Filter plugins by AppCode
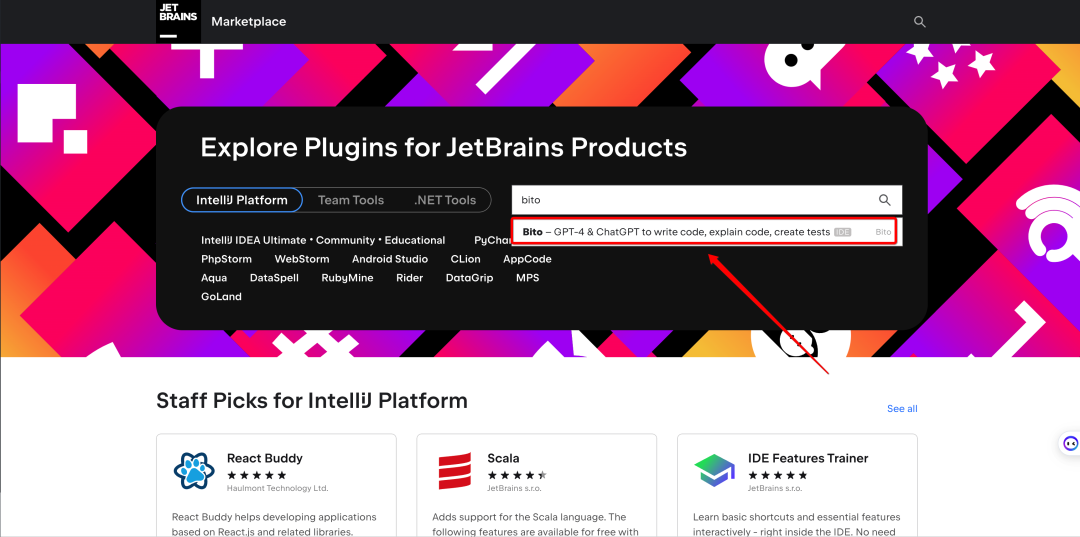The width and height of the screenshot is (1080, 537). [x=527, y=260]
